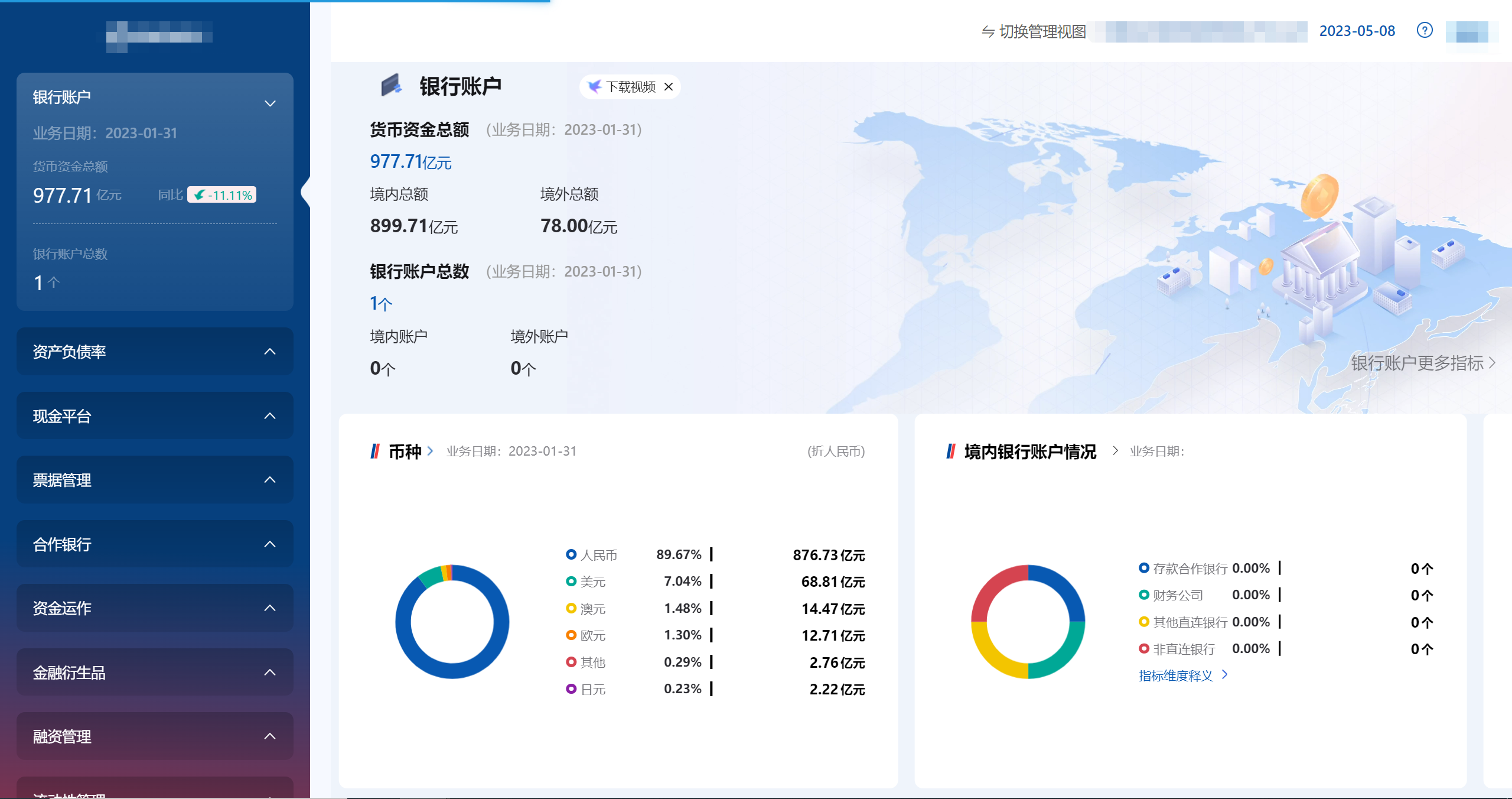Click the domestic bank account donut chart
Viewport: 1512px width, 799px height.
pyautogui.click(x=1028, y=622)
